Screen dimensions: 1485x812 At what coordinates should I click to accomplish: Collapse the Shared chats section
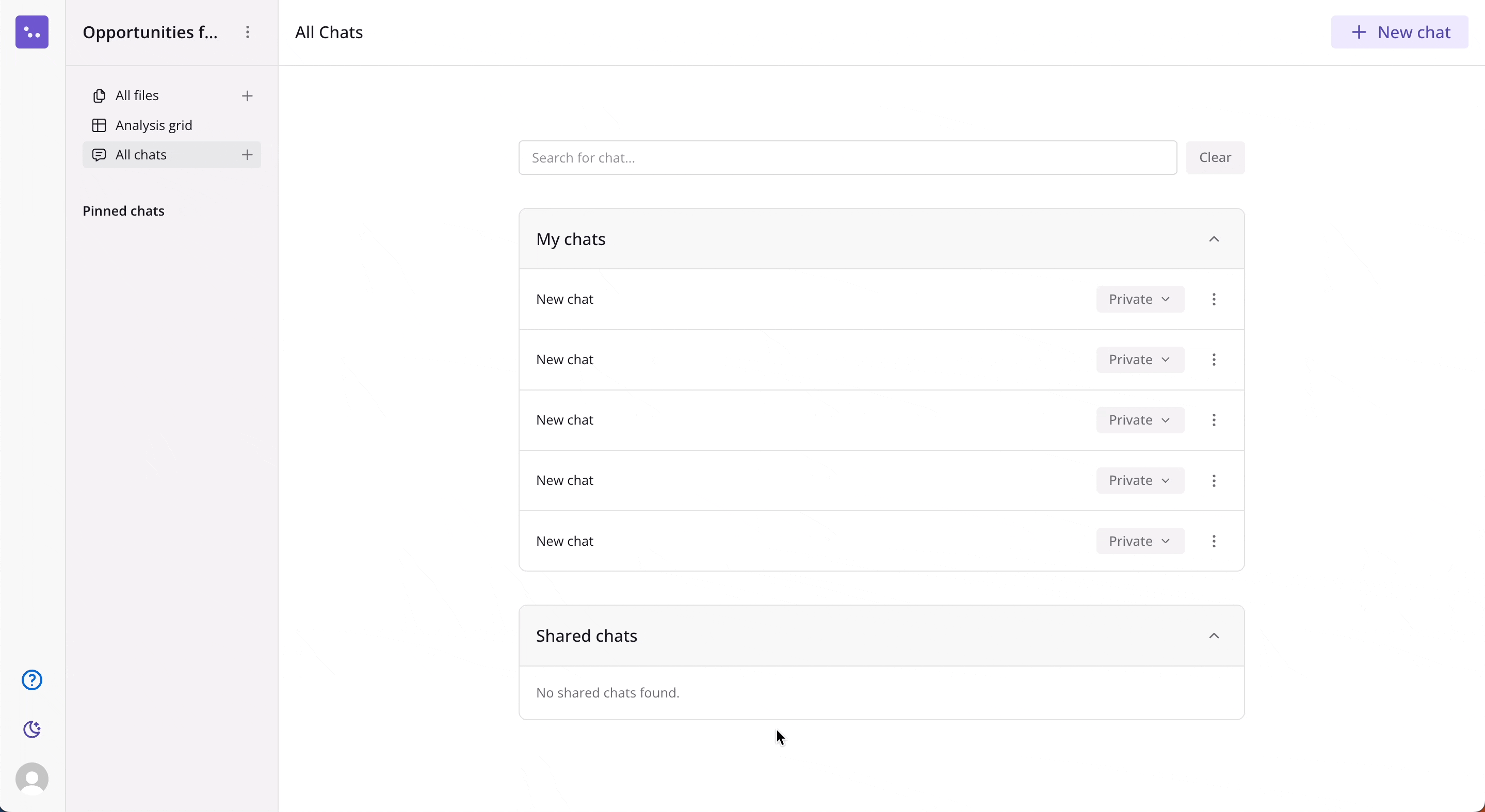[x=1214, y=636]
